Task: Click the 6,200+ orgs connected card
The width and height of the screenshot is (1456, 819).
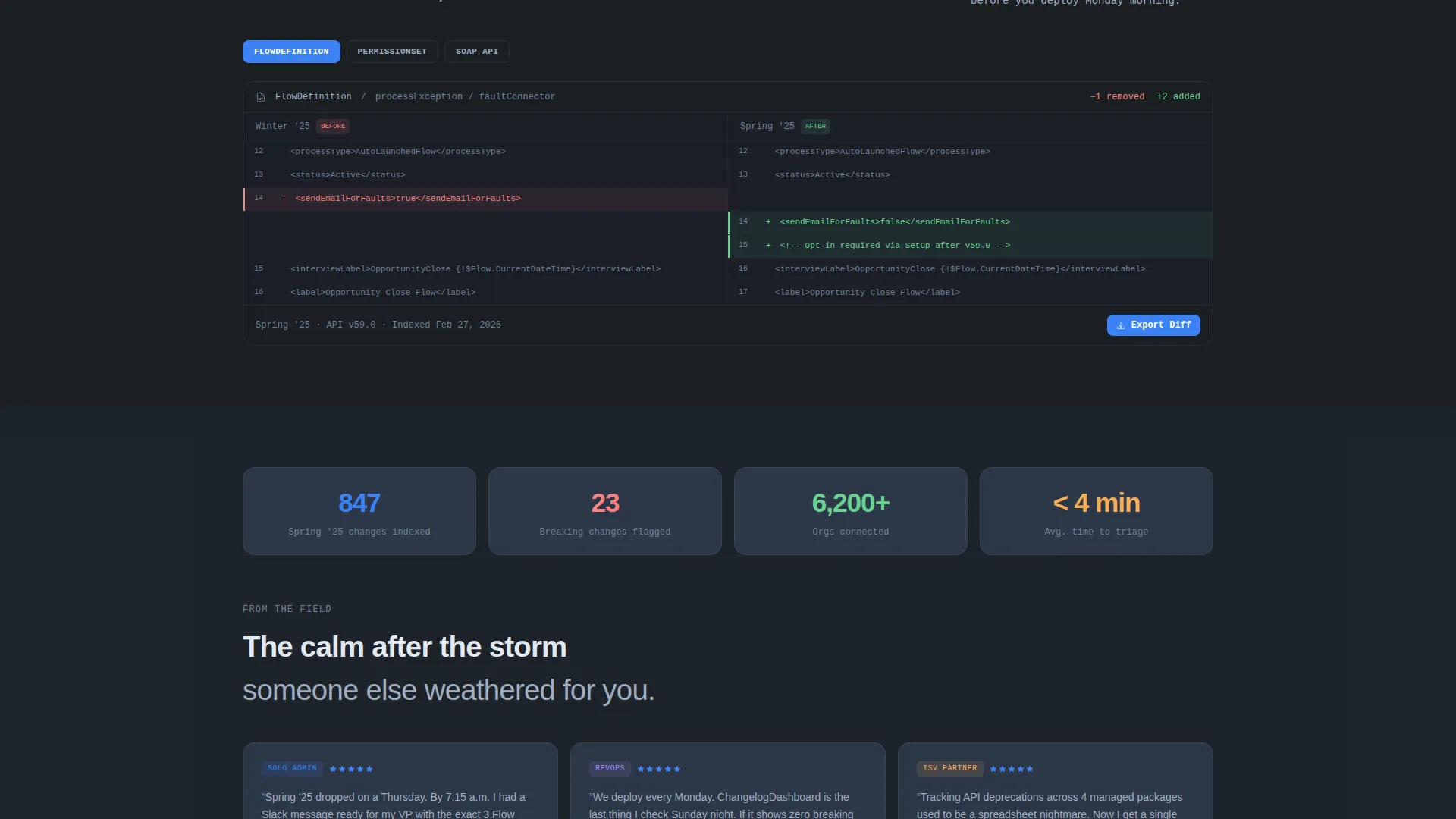Action: [x=851, y=511]
